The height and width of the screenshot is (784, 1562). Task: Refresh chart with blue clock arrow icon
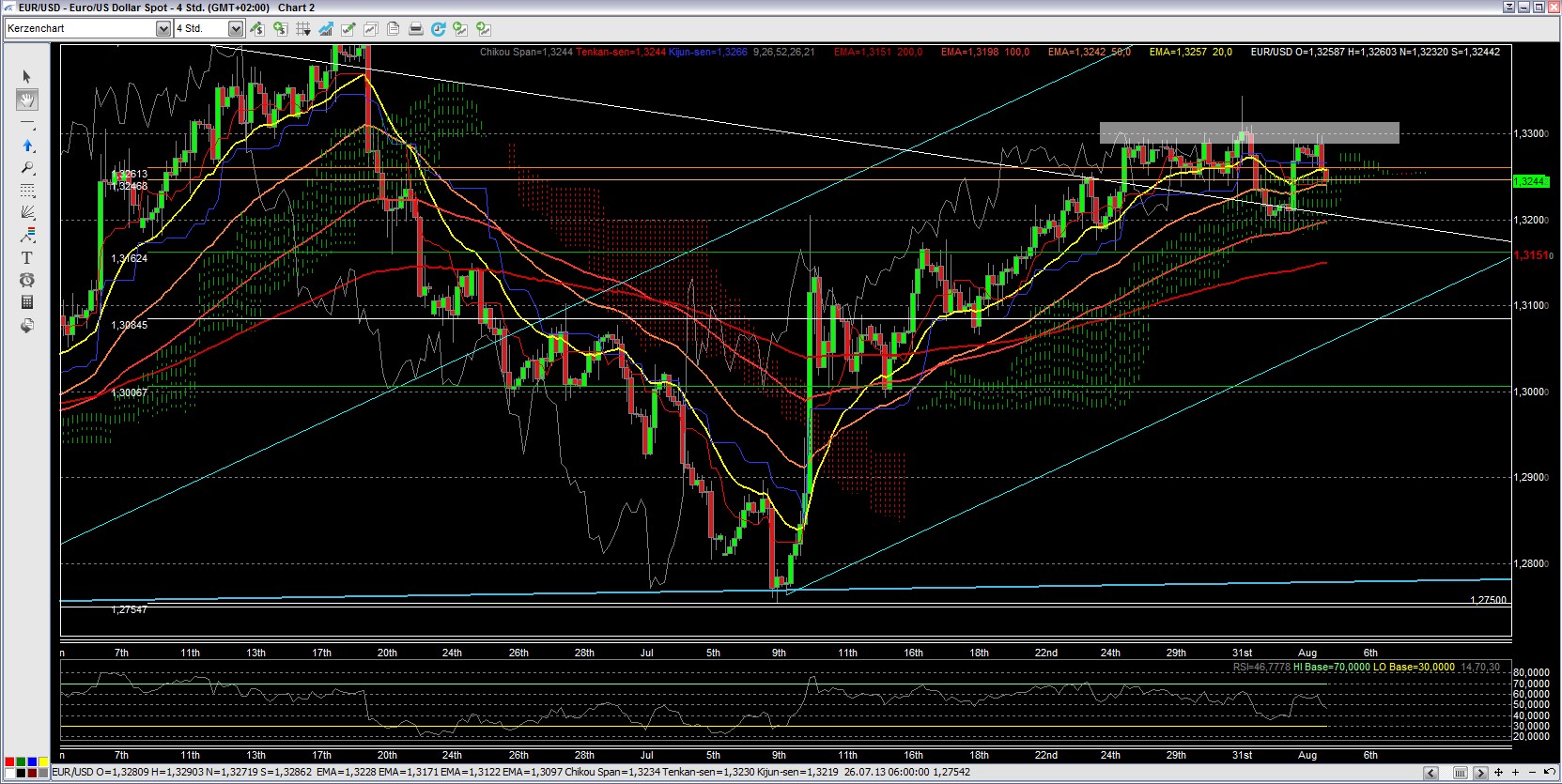click(438, 29)
